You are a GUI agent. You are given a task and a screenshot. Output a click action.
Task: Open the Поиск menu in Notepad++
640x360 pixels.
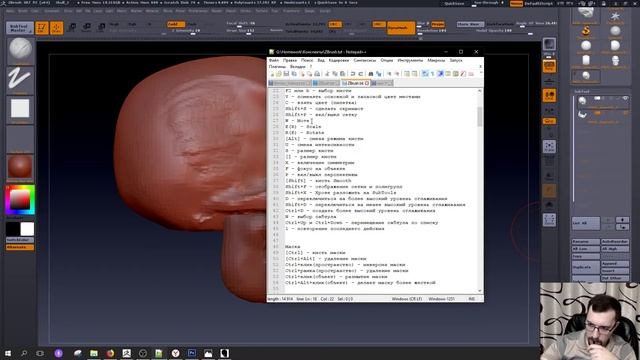(x=307, y=60)
